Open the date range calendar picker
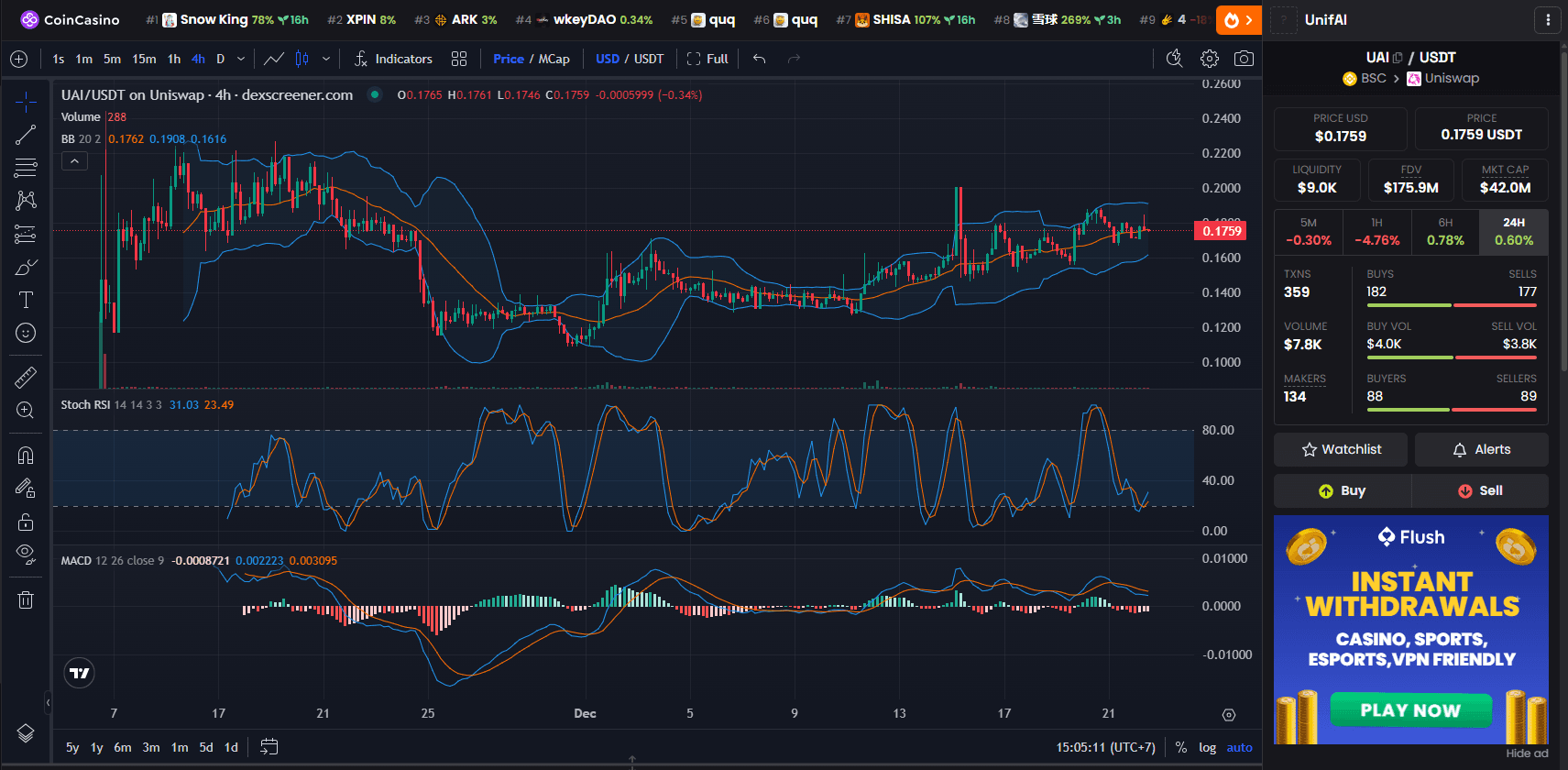The height and width of the screenshot is (770, 1568). 269,747
